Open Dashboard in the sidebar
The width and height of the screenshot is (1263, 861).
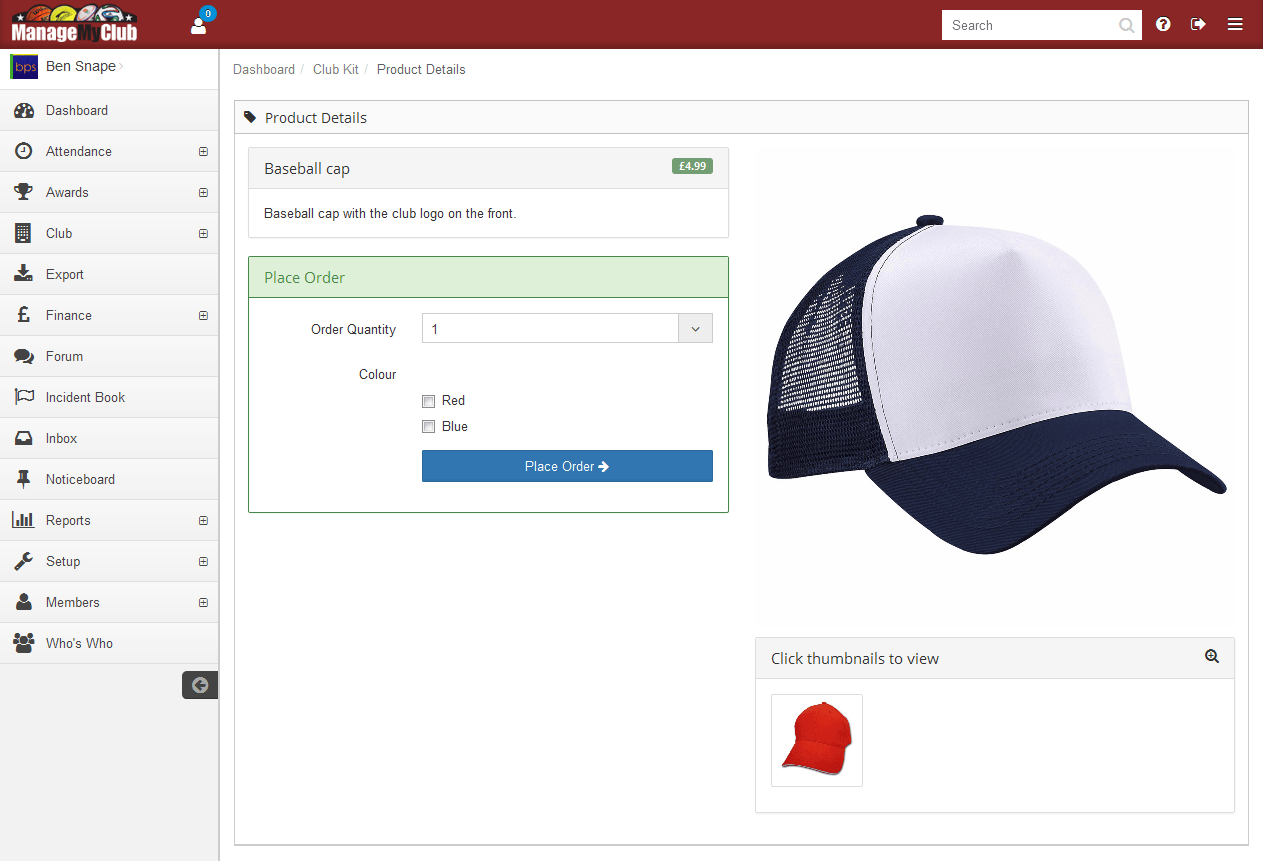point(109,110)
